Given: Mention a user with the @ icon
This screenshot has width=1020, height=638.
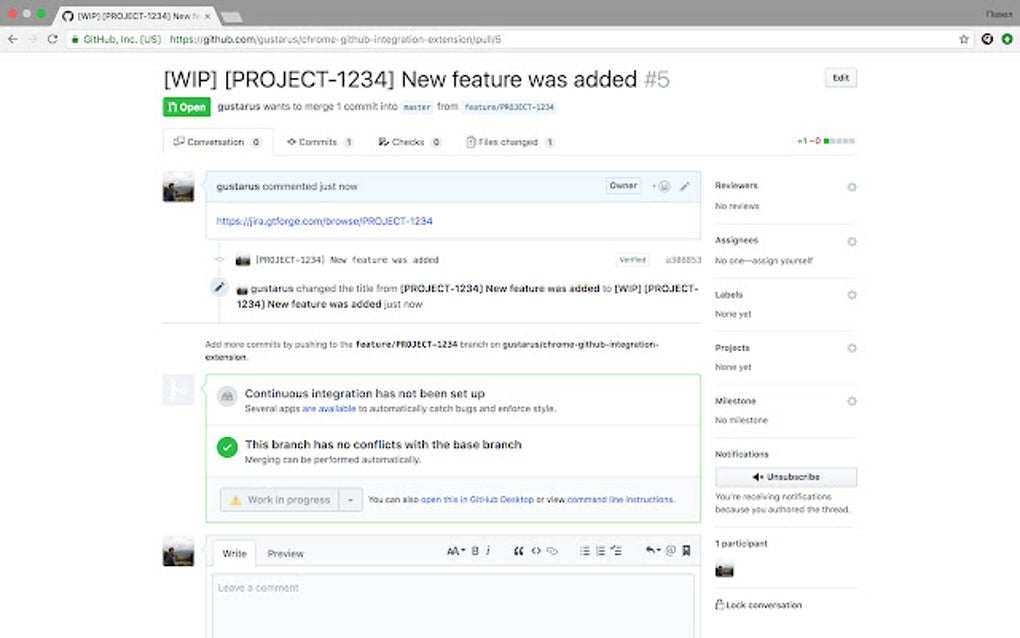Looking at the screenshot, I should pos(671,551).
